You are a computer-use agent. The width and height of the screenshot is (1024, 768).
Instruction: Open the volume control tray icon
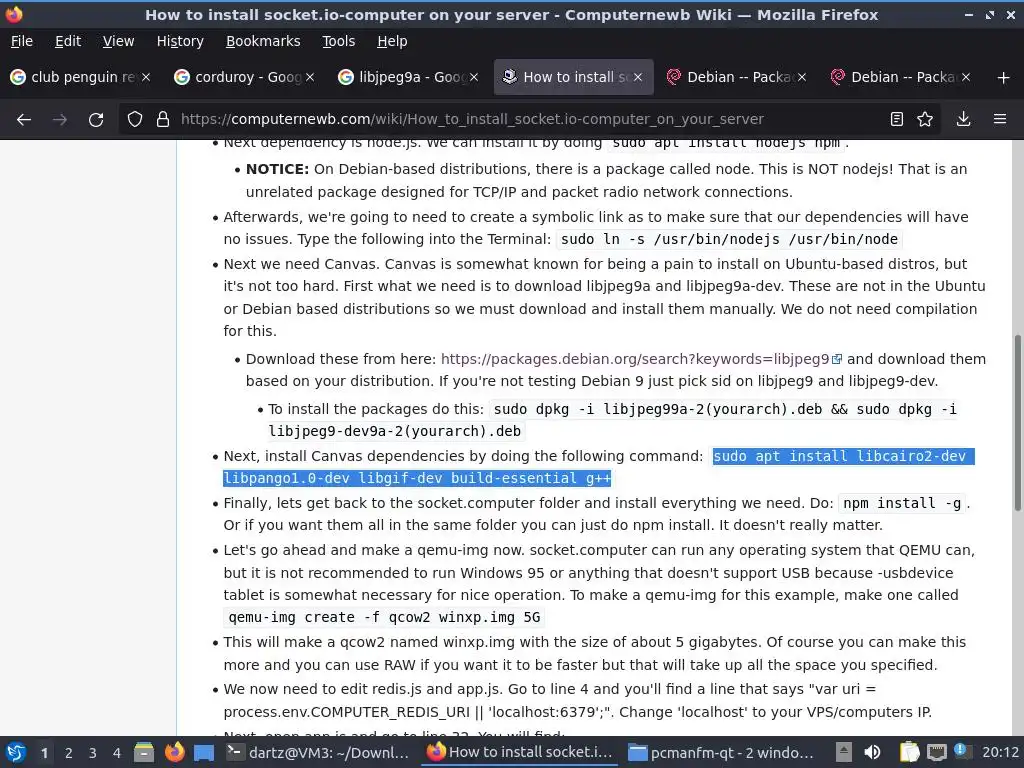872,752
